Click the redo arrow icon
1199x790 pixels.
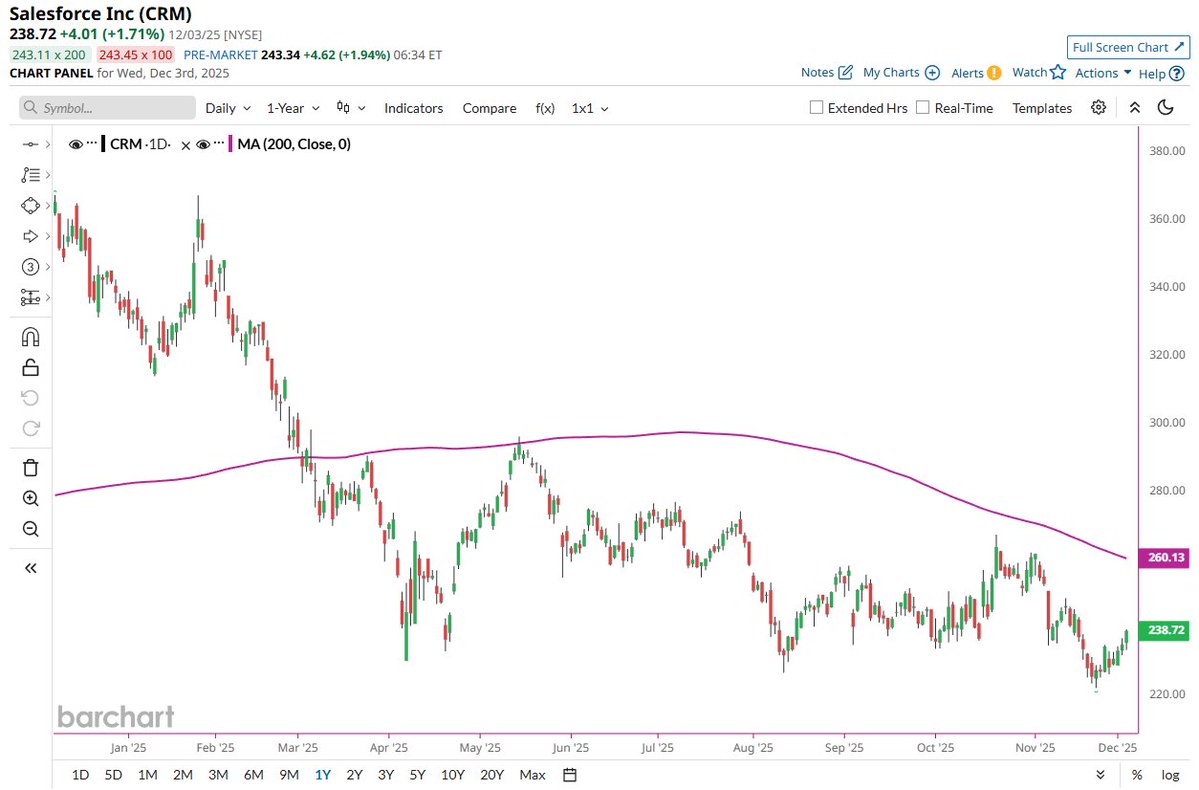[30, 428]
